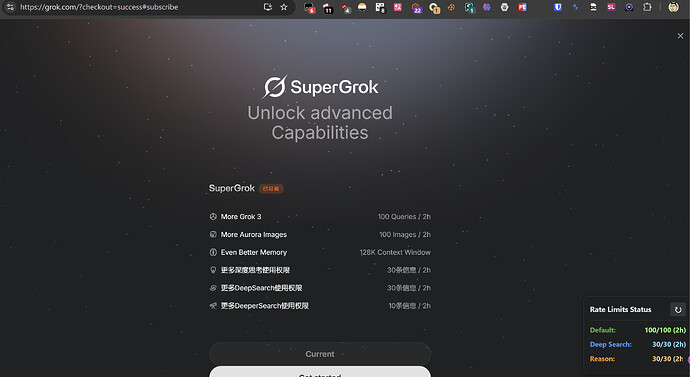The height and width of the screenshot is (377, 690).
Task: Refresh the Rate Limits Status panel
Action: [678, 310]
